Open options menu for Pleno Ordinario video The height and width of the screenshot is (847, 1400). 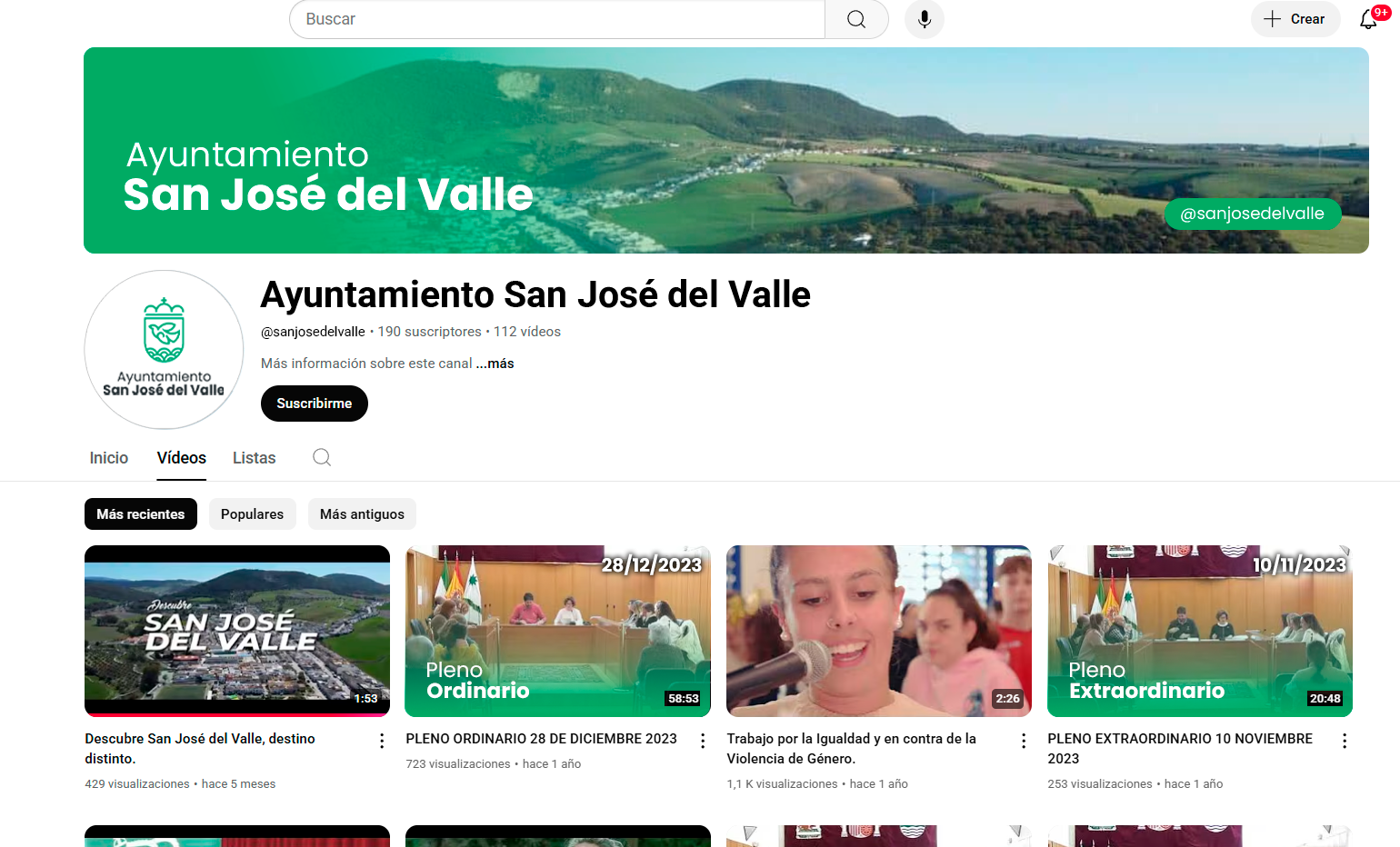click(x=703, y=741)
